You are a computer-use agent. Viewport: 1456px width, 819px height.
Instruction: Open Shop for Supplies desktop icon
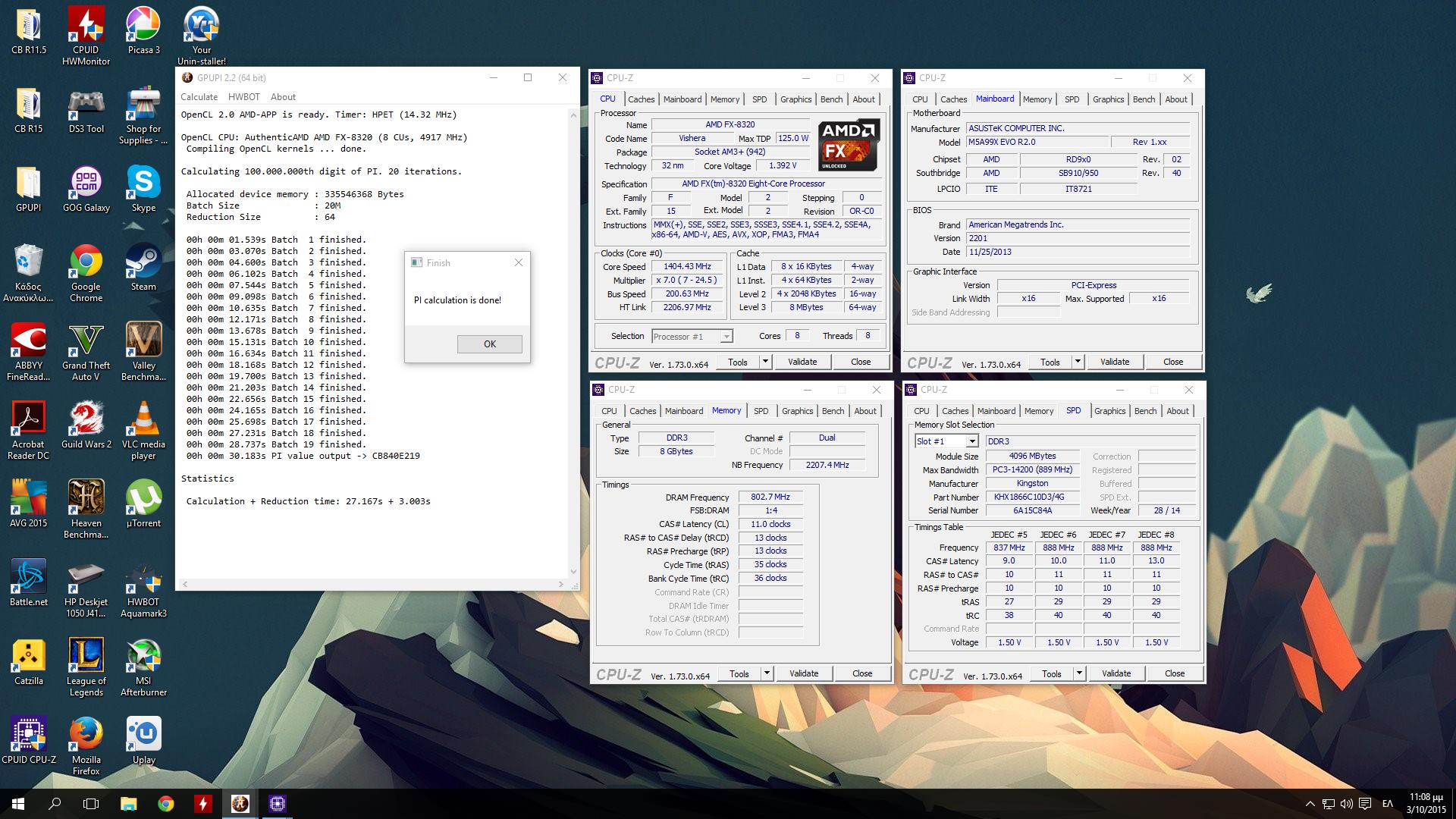pos(143,115)
